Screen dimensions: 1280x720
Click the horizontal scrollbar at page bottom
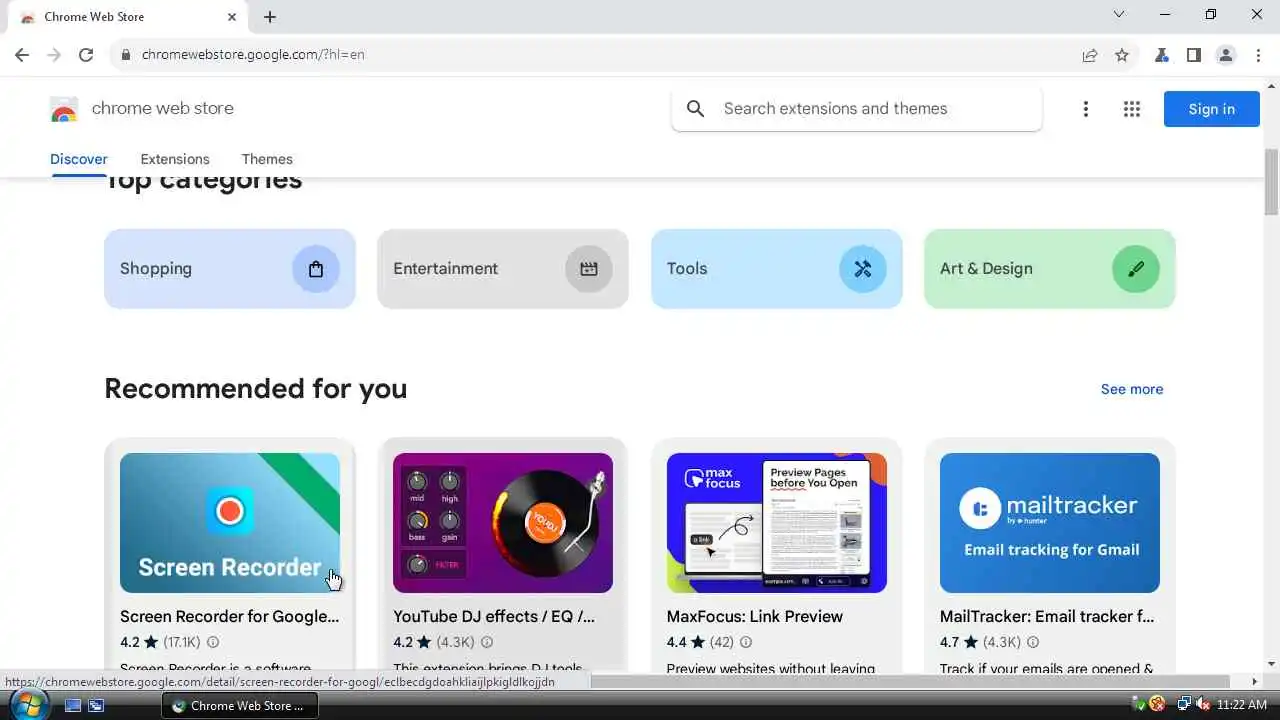[x=910, y=682]
